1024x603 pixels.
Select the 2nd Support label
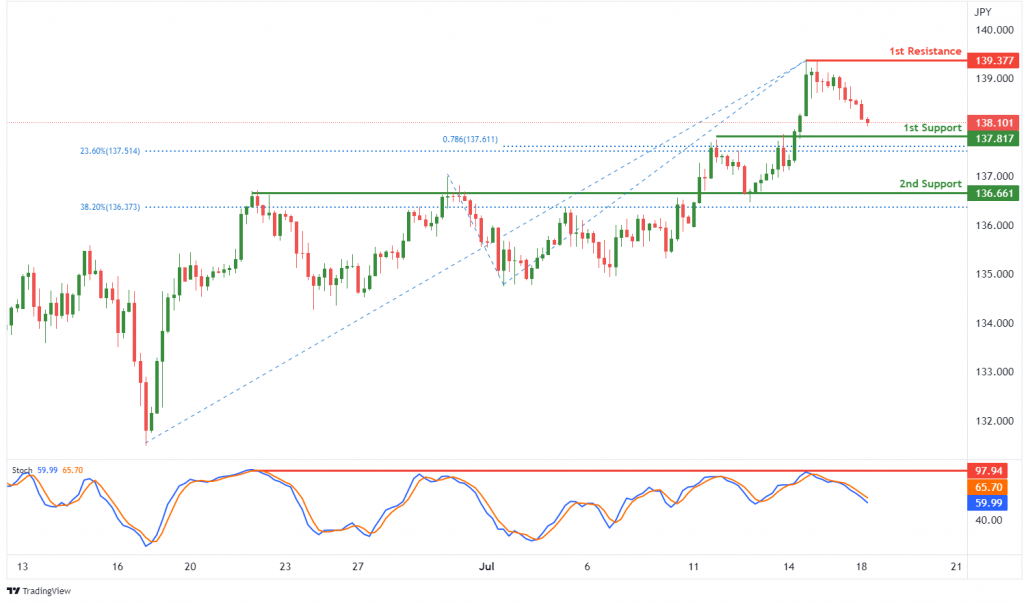(x=930, y=184)
